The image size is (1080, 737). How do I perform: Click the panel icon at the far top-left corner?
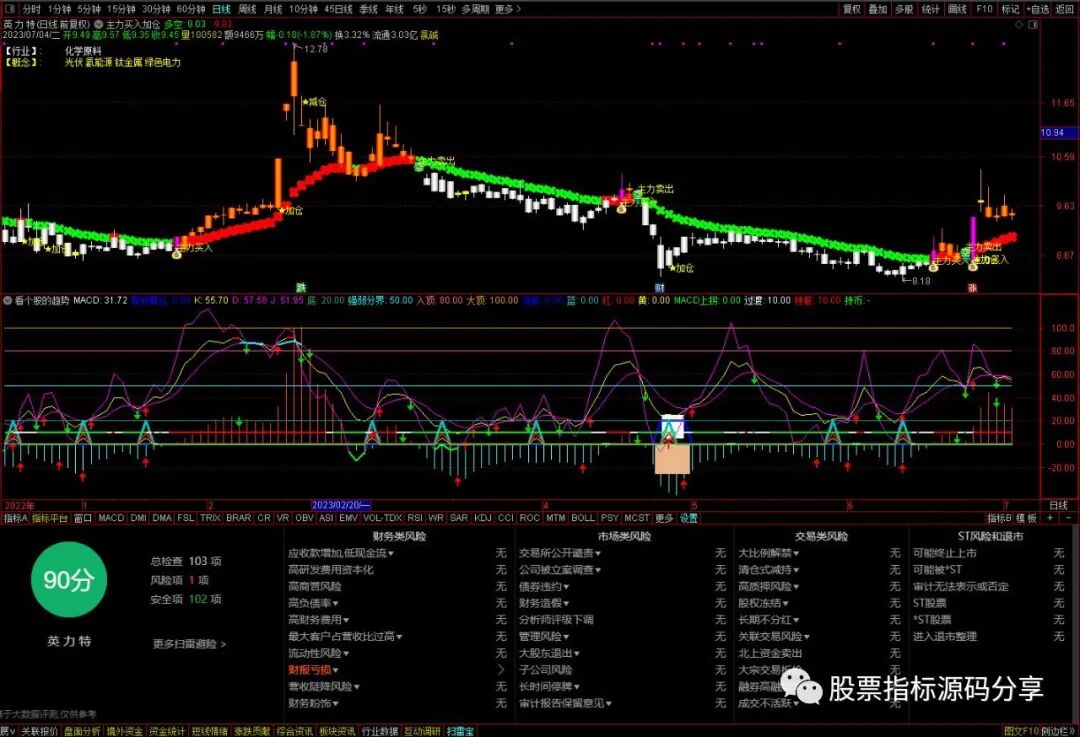click(9, 9)
